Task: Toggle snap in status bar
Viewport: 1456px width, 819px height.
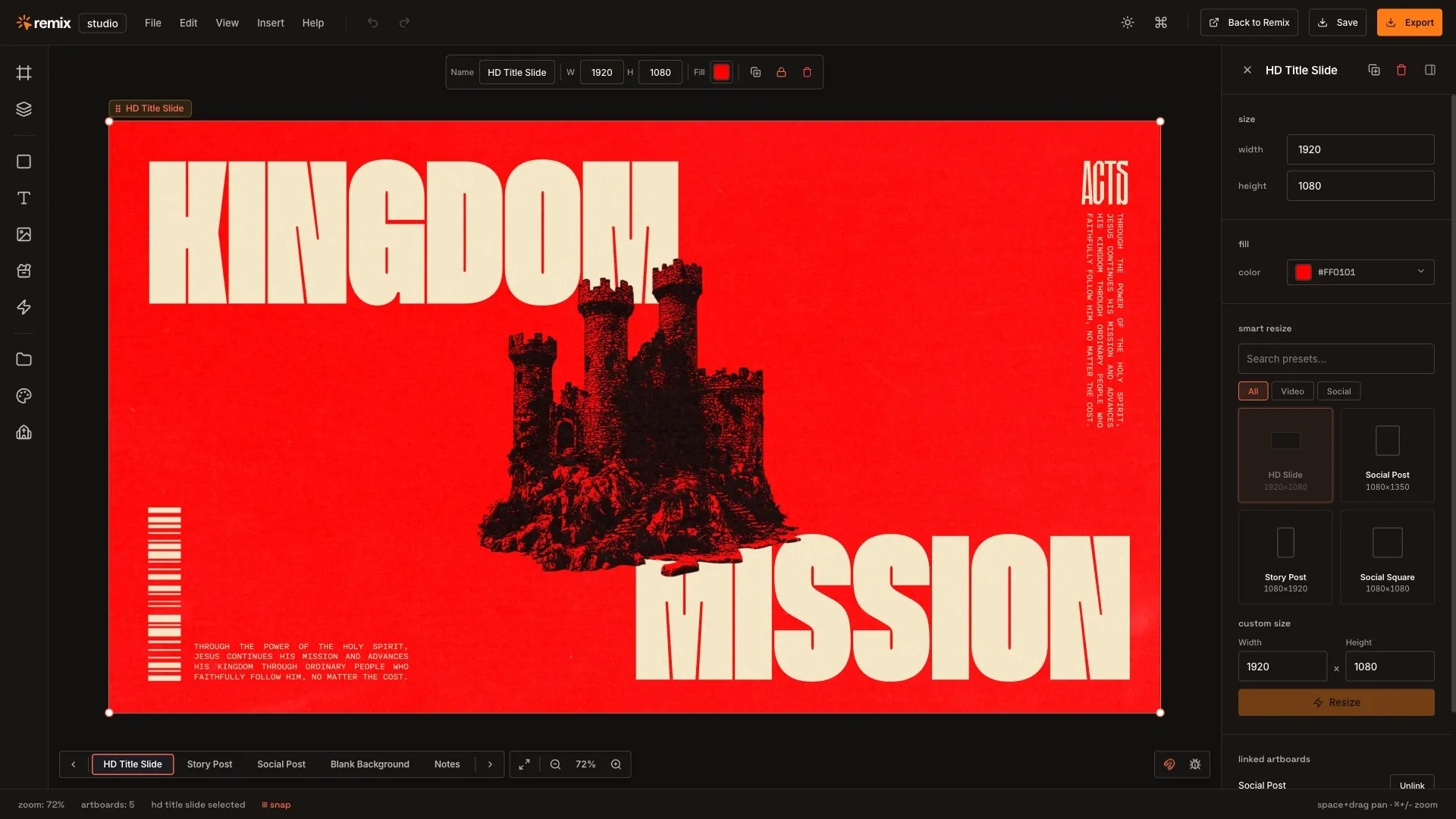Action: (x=276, y=805)
